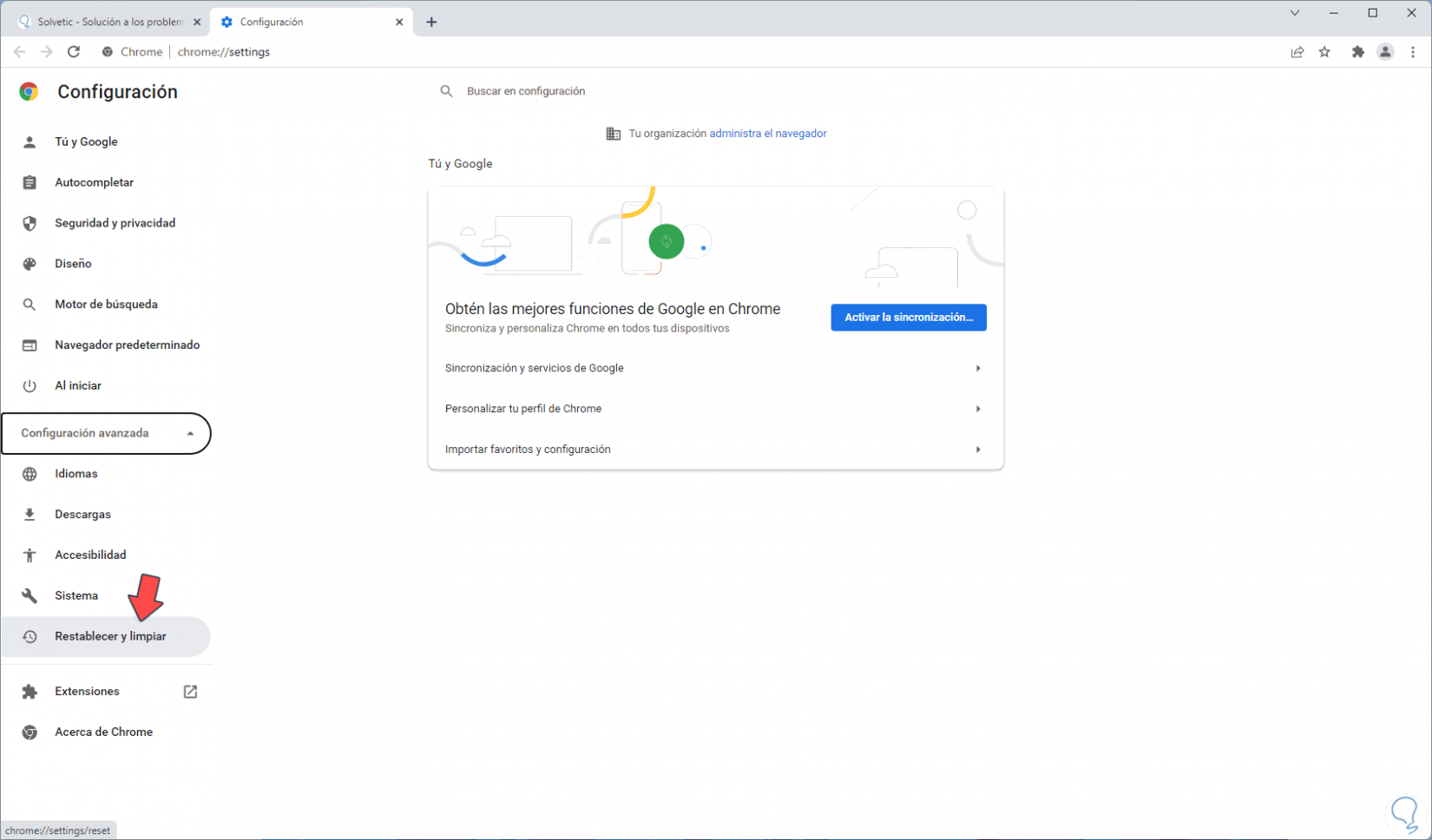
Task: Click the Chrome logo beside Configuración
Action: pyautogui.click(x=29, y=92)
